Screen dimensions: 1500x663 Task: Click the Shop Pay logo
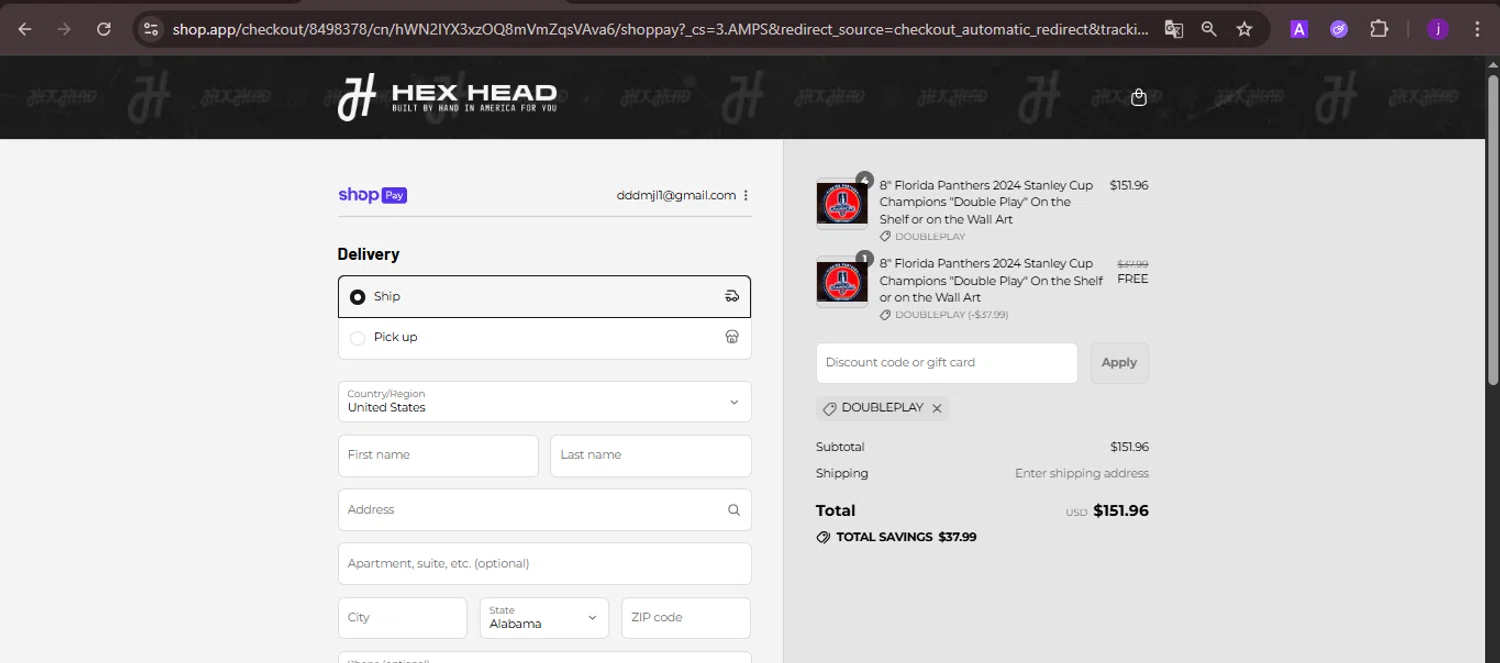372,195
